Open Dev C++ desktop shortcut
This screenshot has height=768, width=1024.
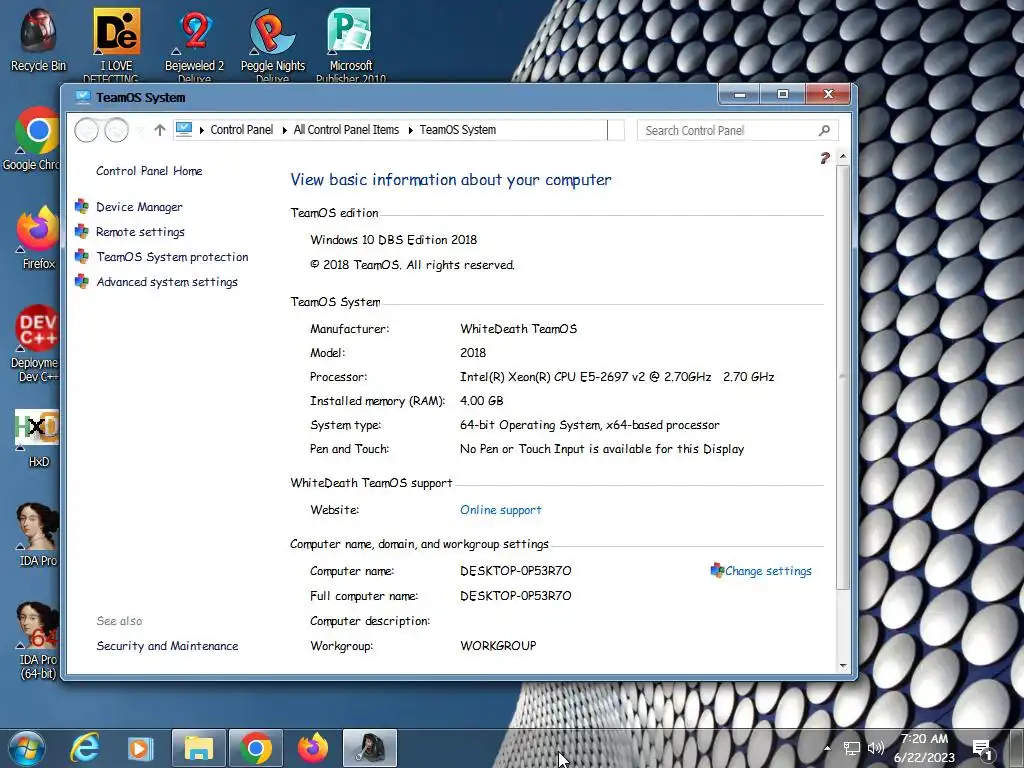pos(36,343)
